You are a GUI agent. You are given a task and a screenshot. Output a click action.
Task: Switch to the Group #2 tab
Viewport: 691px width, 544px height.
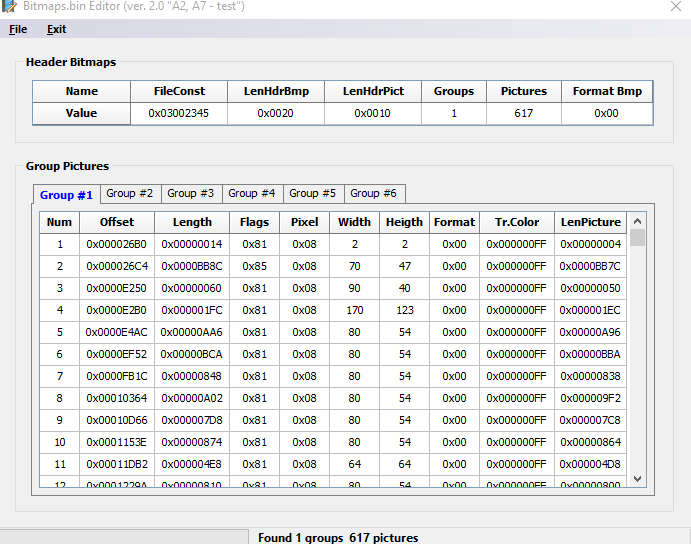point(129,193)
